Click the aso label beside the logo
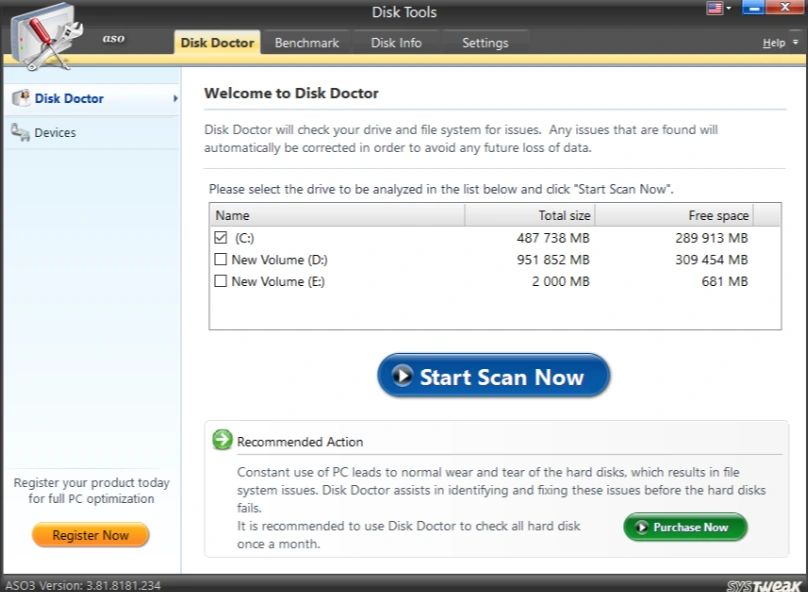 (x=113, y=39)
